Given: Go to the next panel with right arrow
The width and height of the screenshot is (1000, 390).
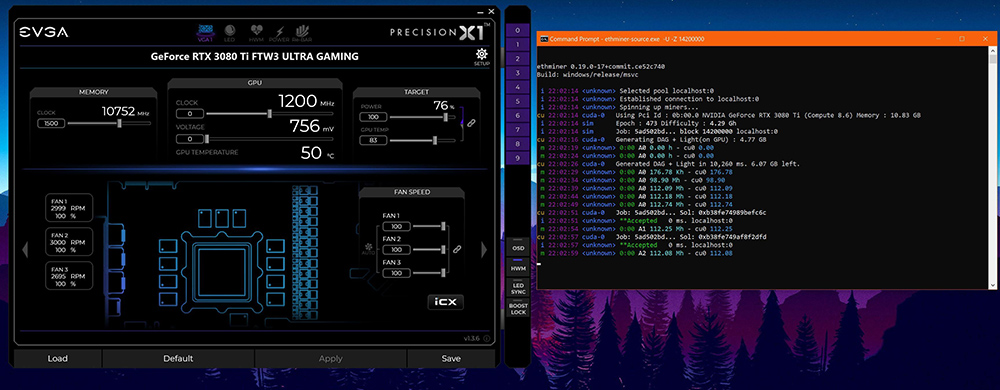Looking at the screenshot, I should coord(483,250).
